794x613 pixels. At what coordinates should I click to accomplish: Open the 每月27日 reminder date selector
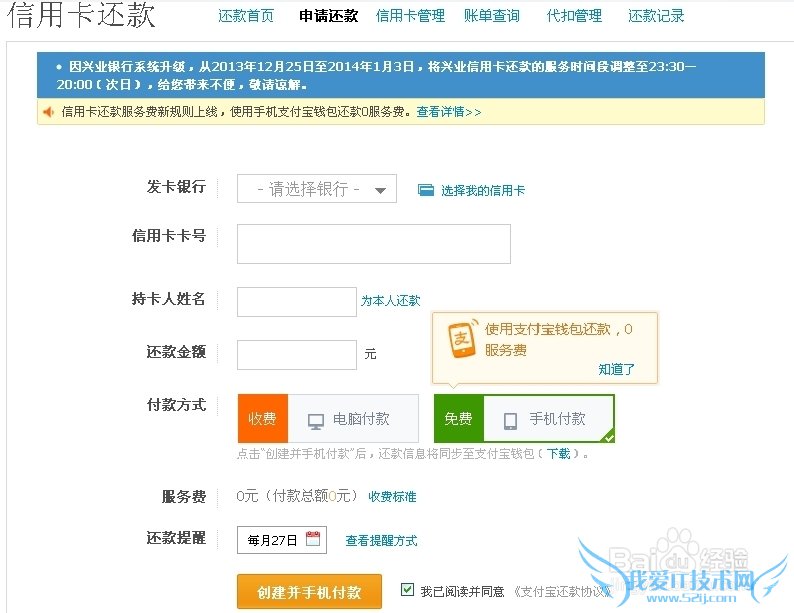point(282,540)
